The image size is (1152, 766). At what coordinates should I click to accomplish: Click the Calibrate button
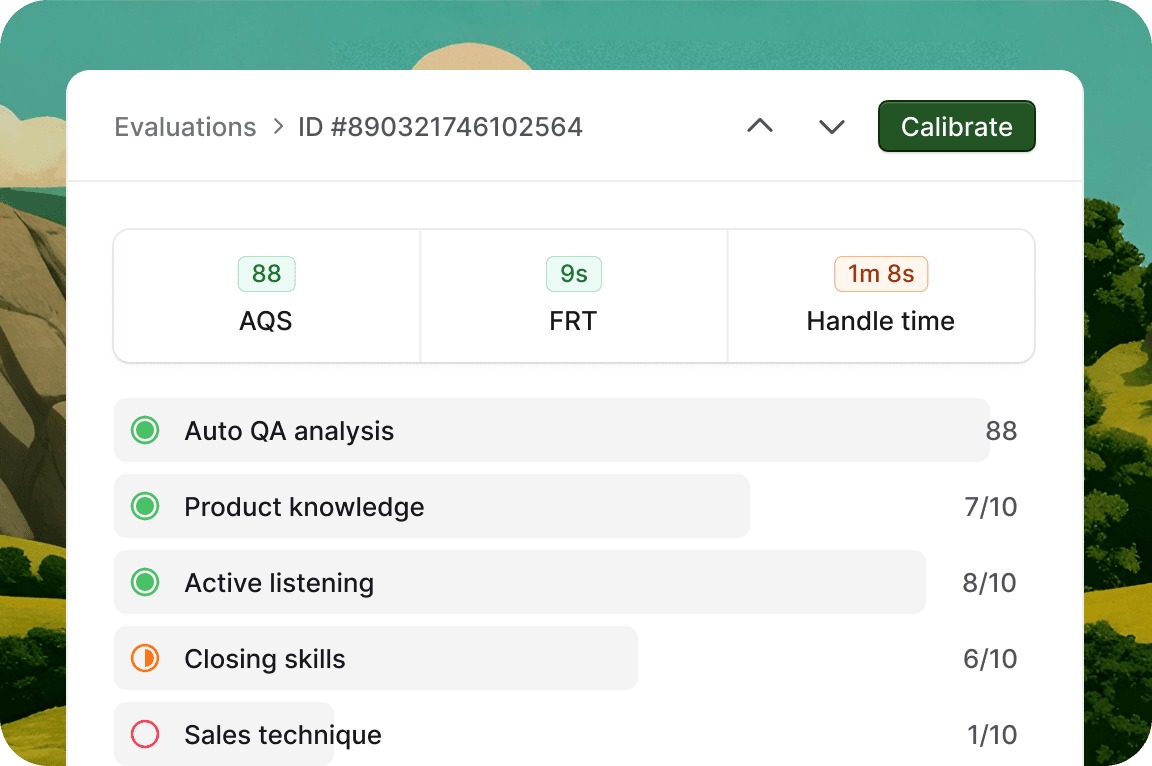point(957,126)
